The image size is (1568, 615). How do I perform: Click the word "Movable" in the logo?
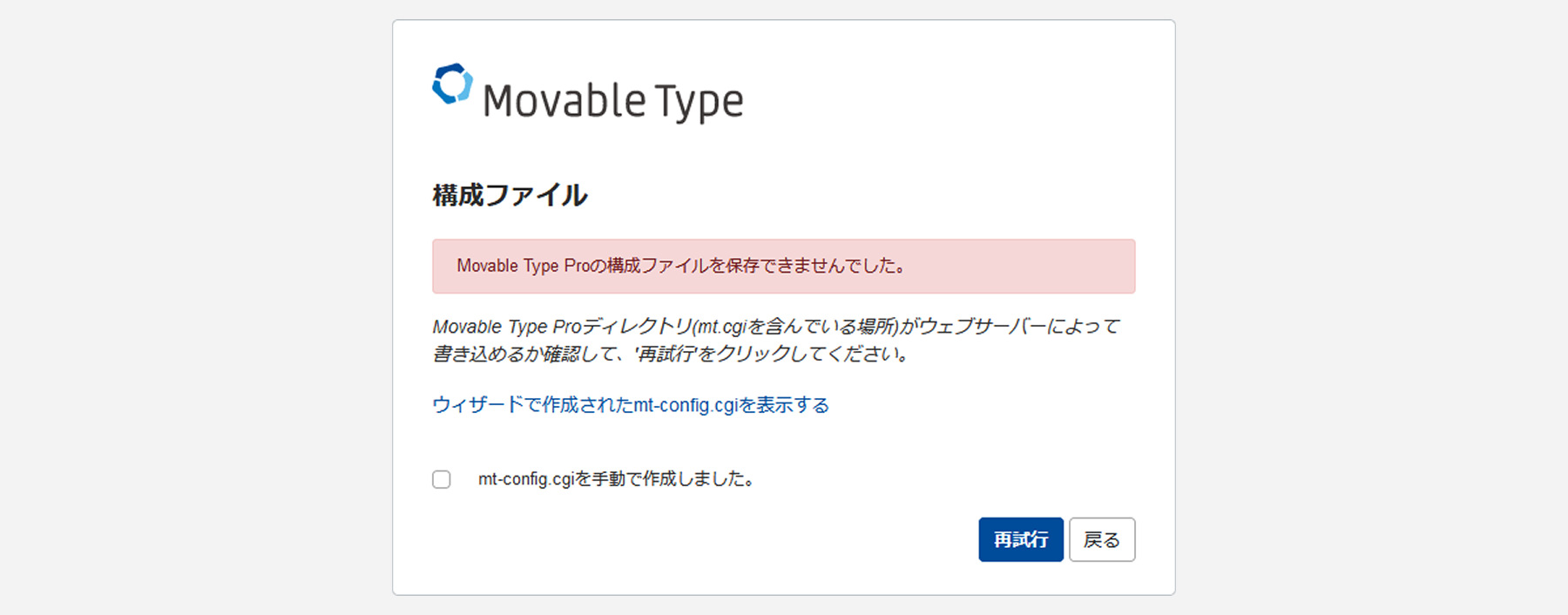564,102
